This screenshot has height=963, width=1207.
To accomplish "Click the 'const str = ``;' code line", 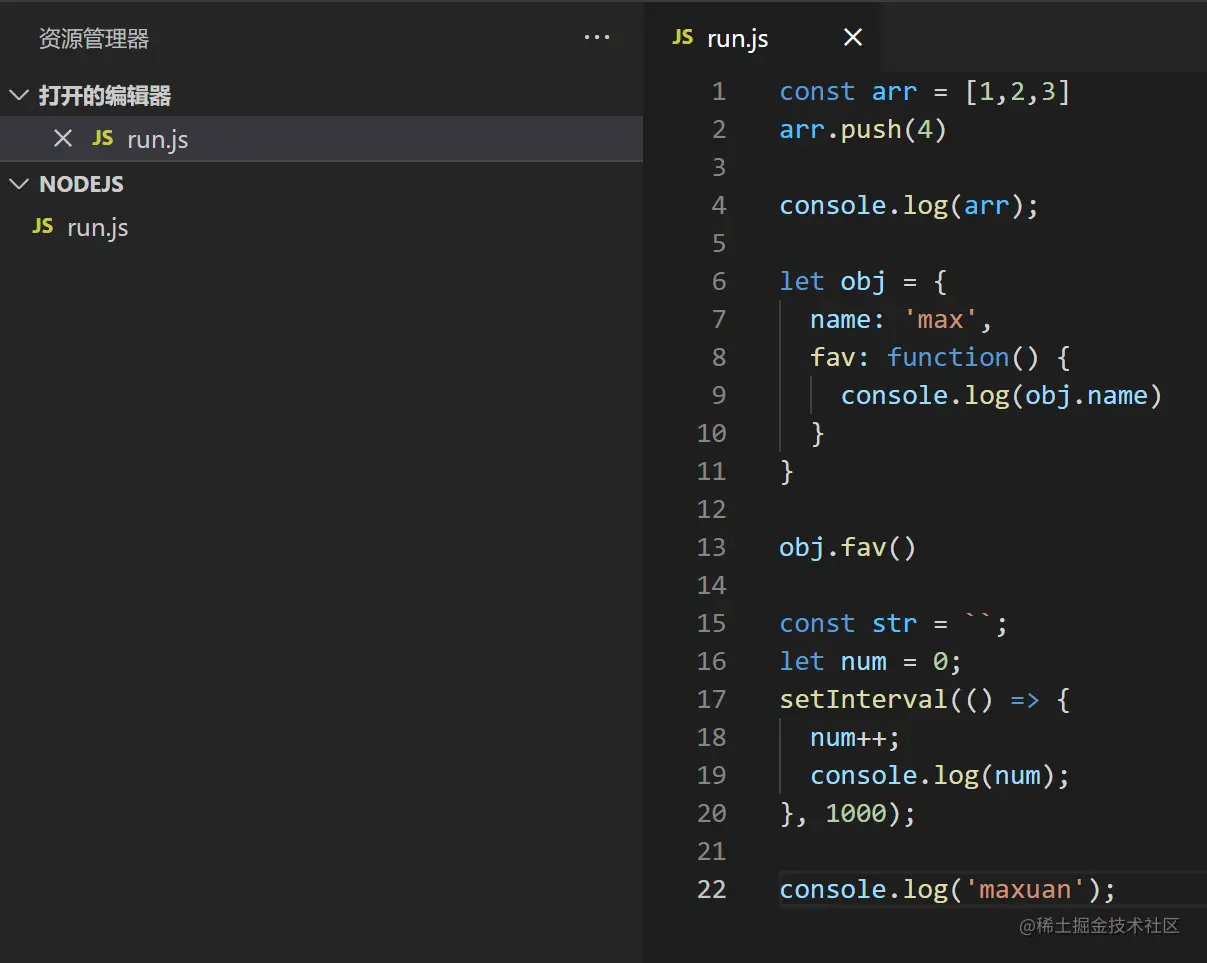I will tap(894, 624).
